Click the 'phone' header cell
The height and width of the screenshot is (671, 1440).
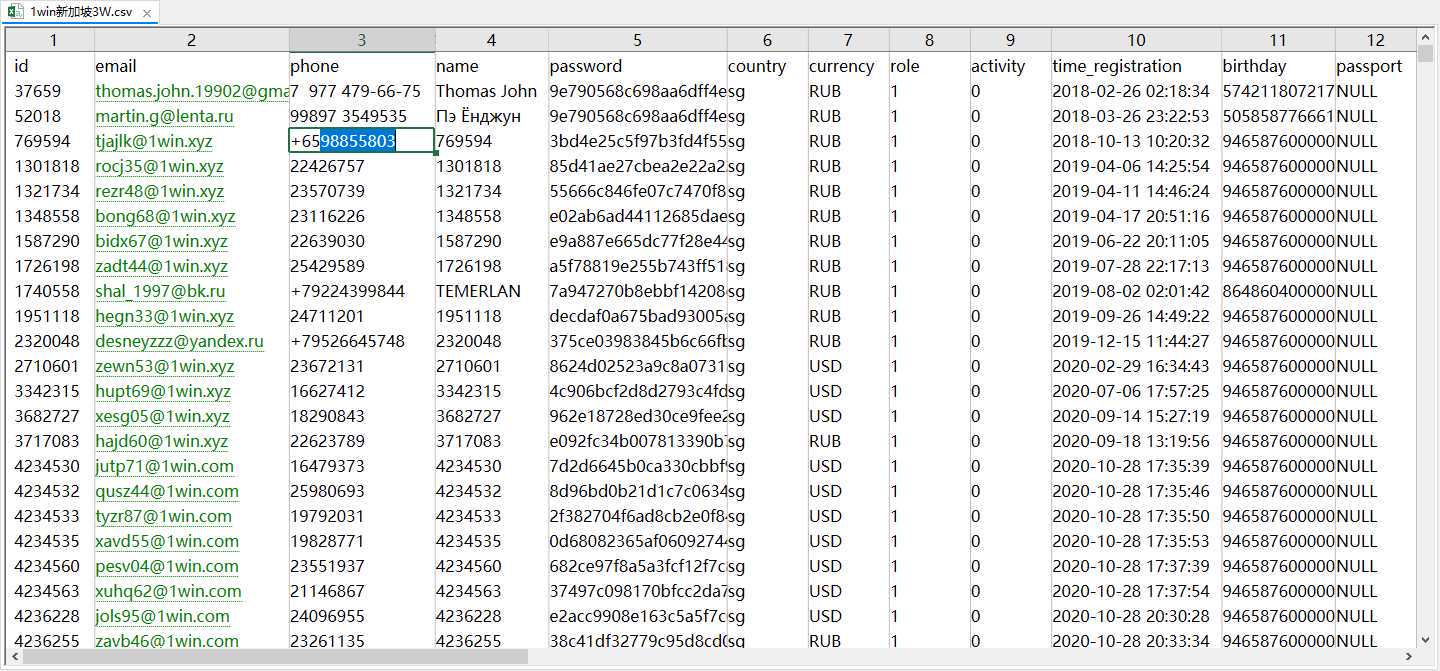(x=362, y=66)
